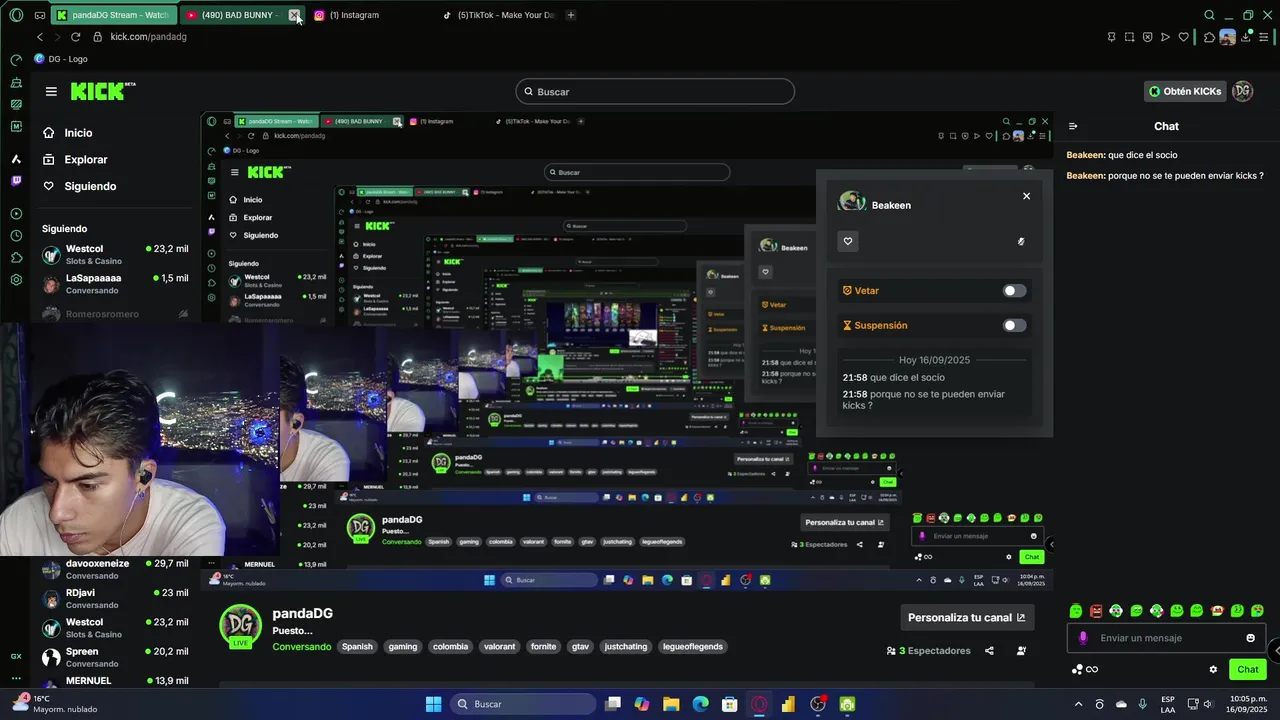Image resolution: width=1280 pixels, height=720 pixels.
Task: Open the downloads icon in browser toolbar
Action: click(1246, 37)
